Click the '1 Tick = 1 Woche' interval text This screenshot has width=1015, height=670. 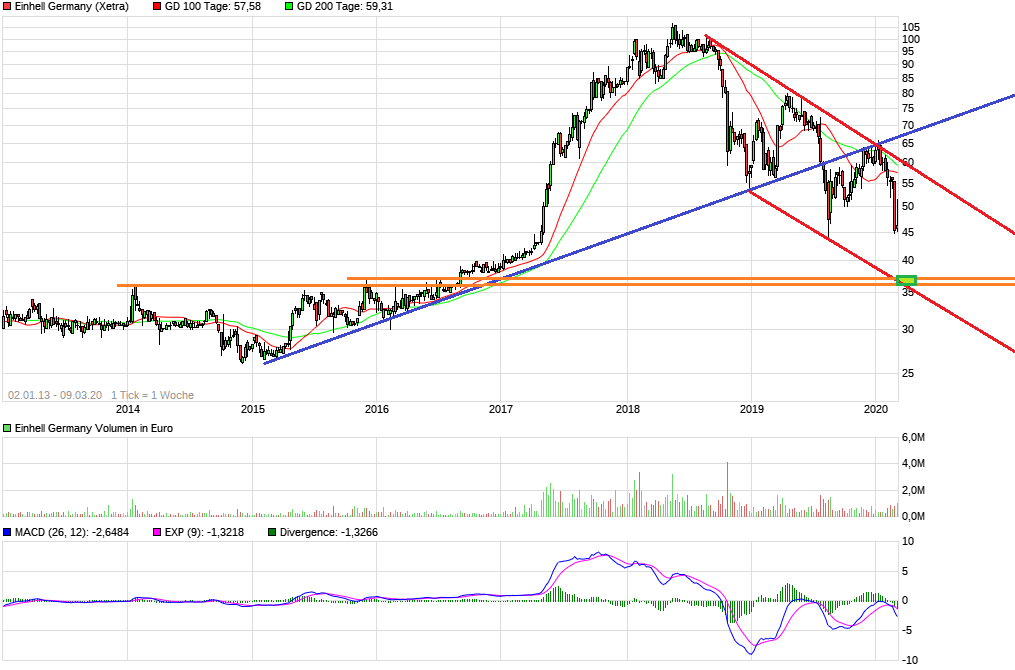pos(152,395)
